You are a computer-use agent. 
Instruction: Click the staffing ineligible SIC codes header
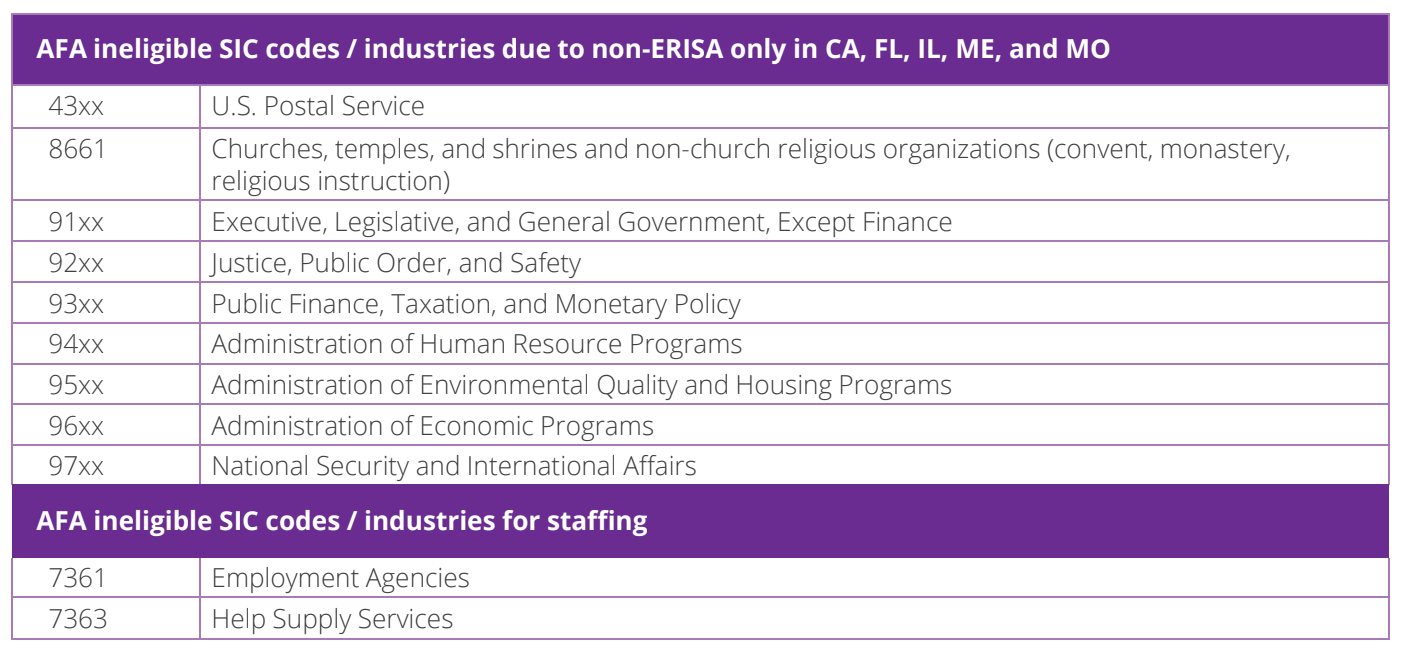(x=342, y=521)
